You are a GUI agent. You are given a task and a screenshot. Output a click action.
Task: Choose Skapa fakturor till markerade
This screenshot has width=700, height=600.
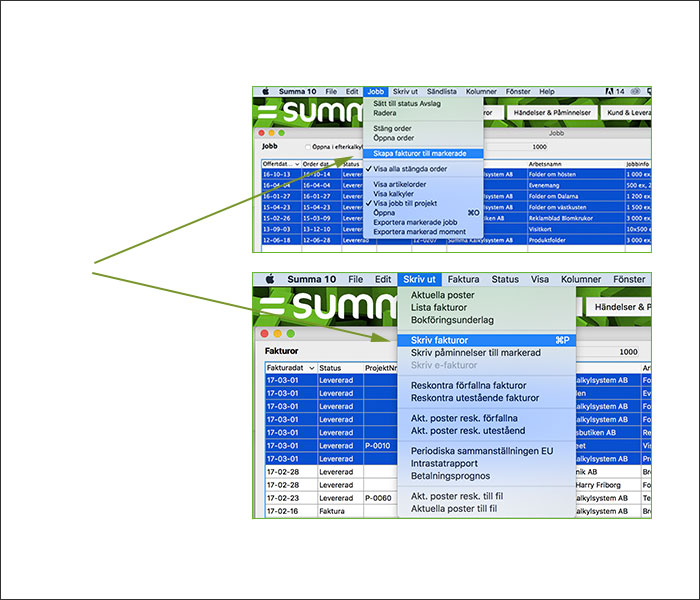423,154
